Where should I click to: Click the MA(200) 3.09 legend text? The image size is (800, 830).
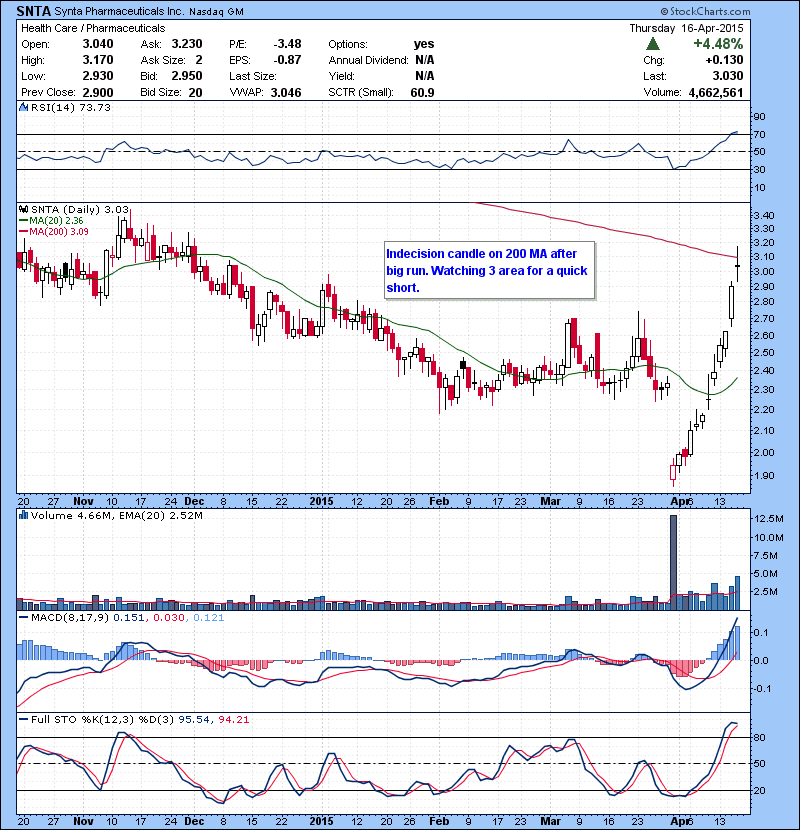tap(59, 231)
